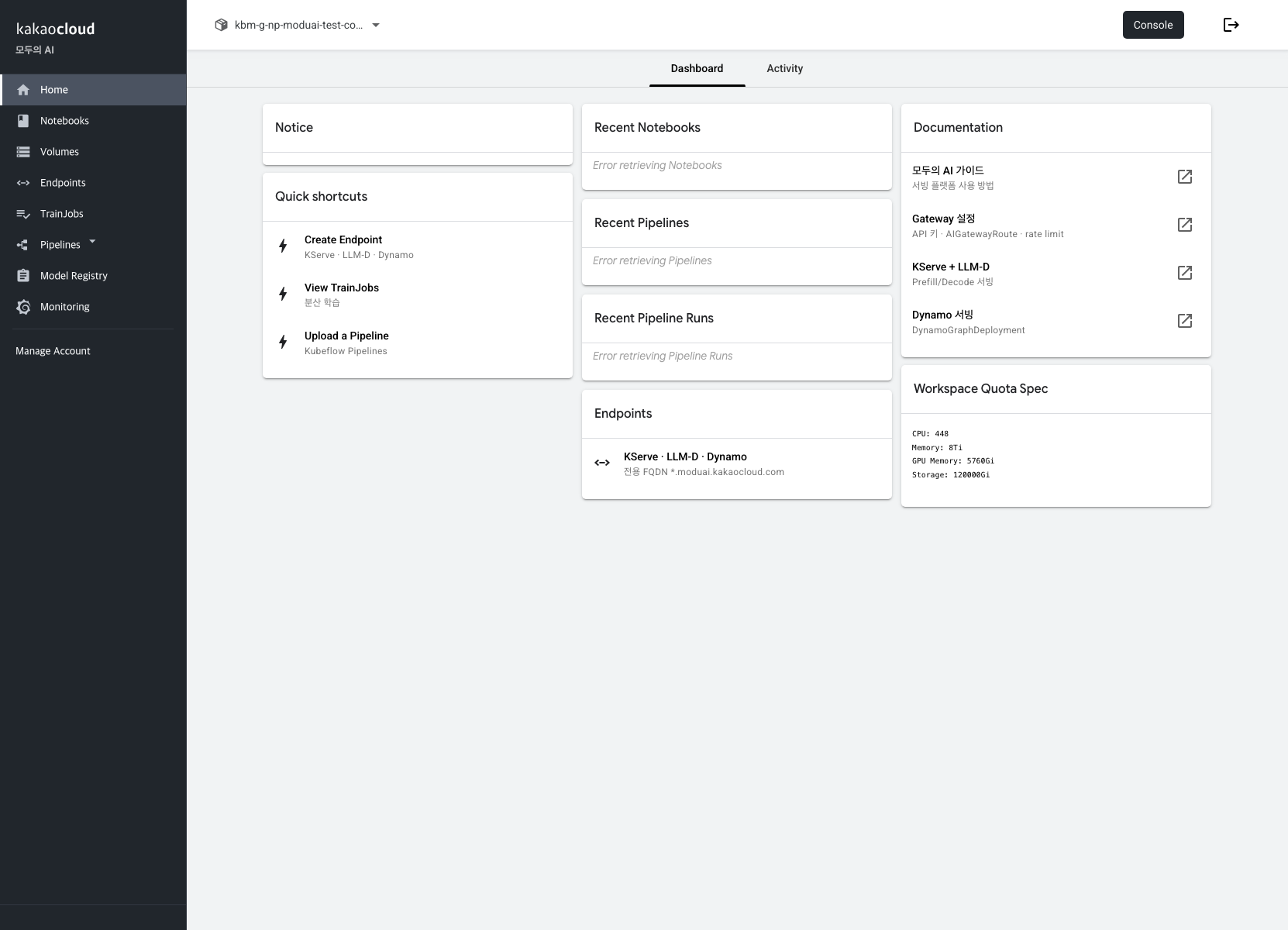1288x930 pixels.
Task: Switch to the Activity tab
Action: (x=785, y=68)
